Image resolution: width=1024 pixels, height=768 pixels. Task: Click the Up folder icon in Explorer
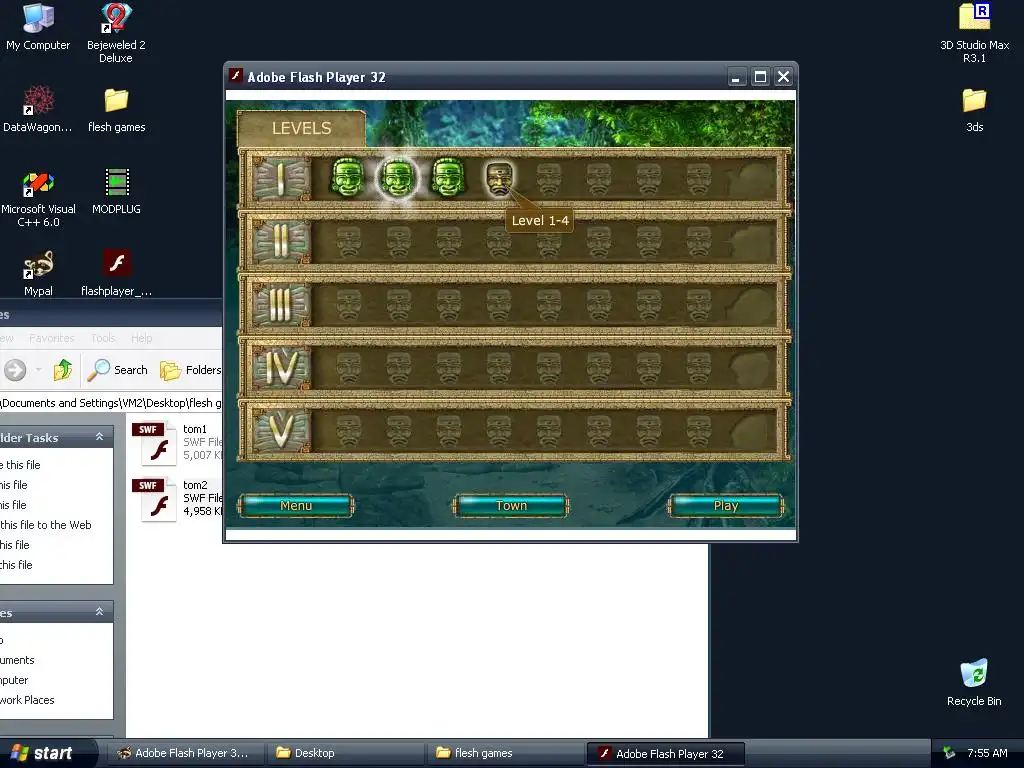63,370
